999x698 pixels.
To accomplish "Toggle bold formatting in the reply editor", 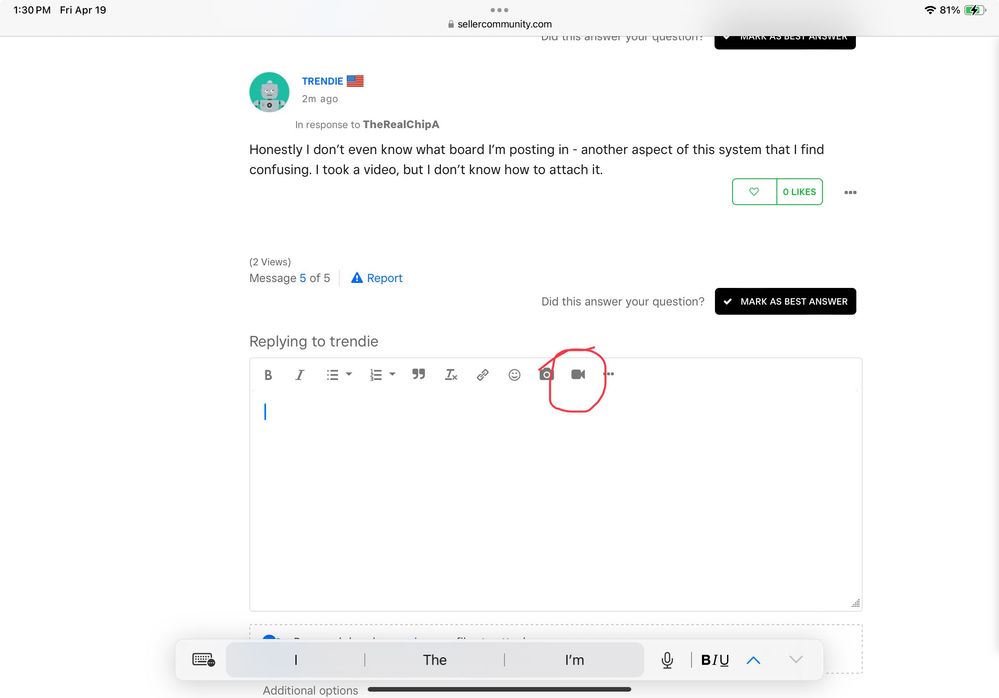I will pos(268,375).
